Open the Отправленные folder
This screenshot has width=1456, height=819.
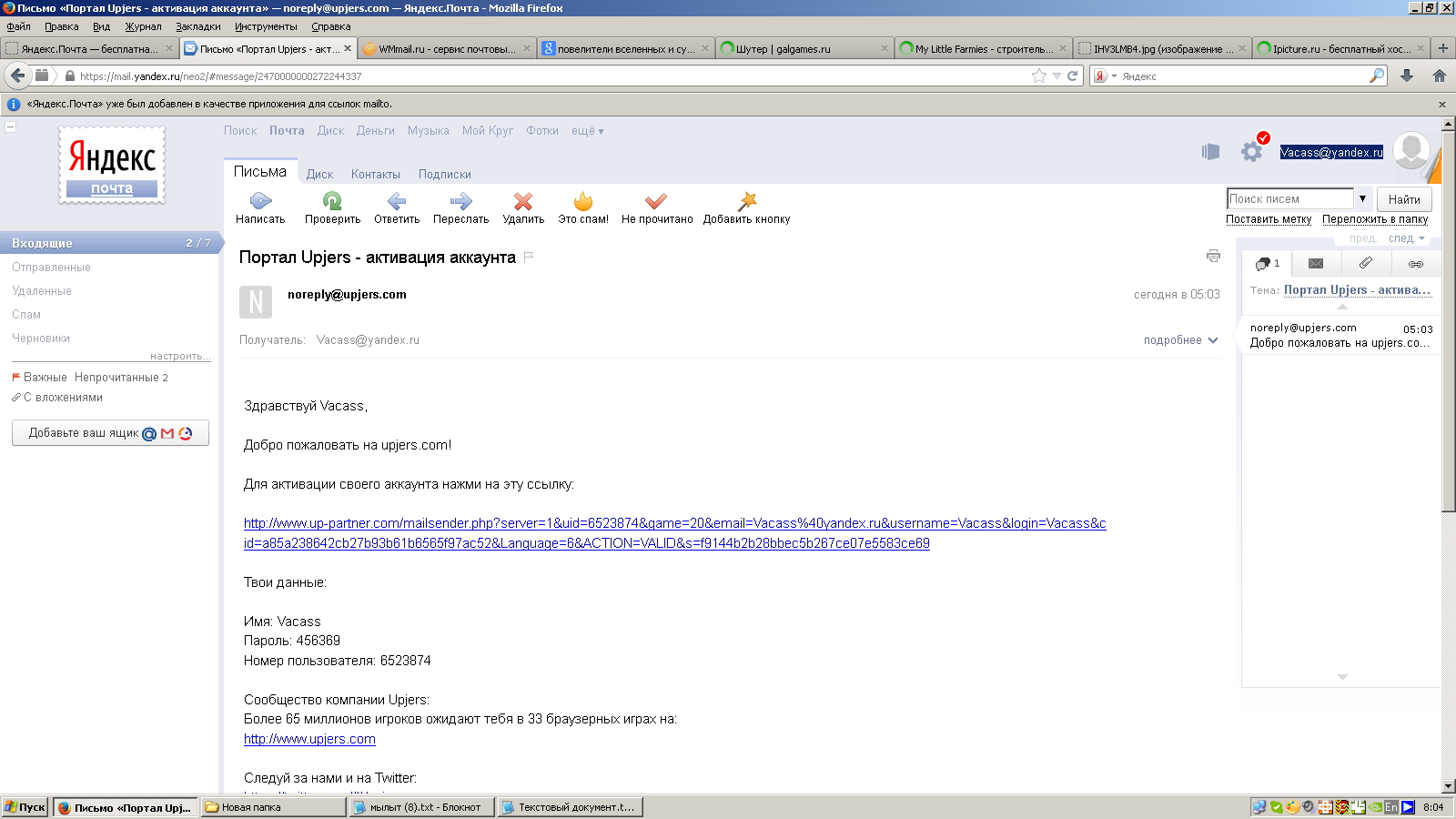(51, 268)
